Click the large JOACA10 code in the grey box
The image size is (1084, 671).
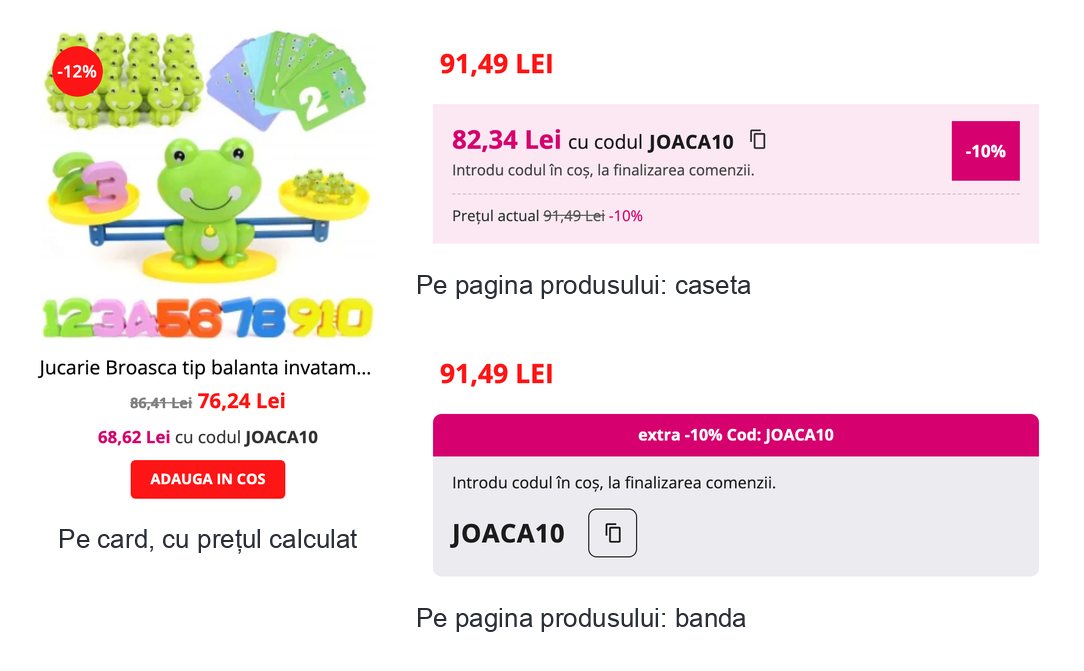point(507,533)
